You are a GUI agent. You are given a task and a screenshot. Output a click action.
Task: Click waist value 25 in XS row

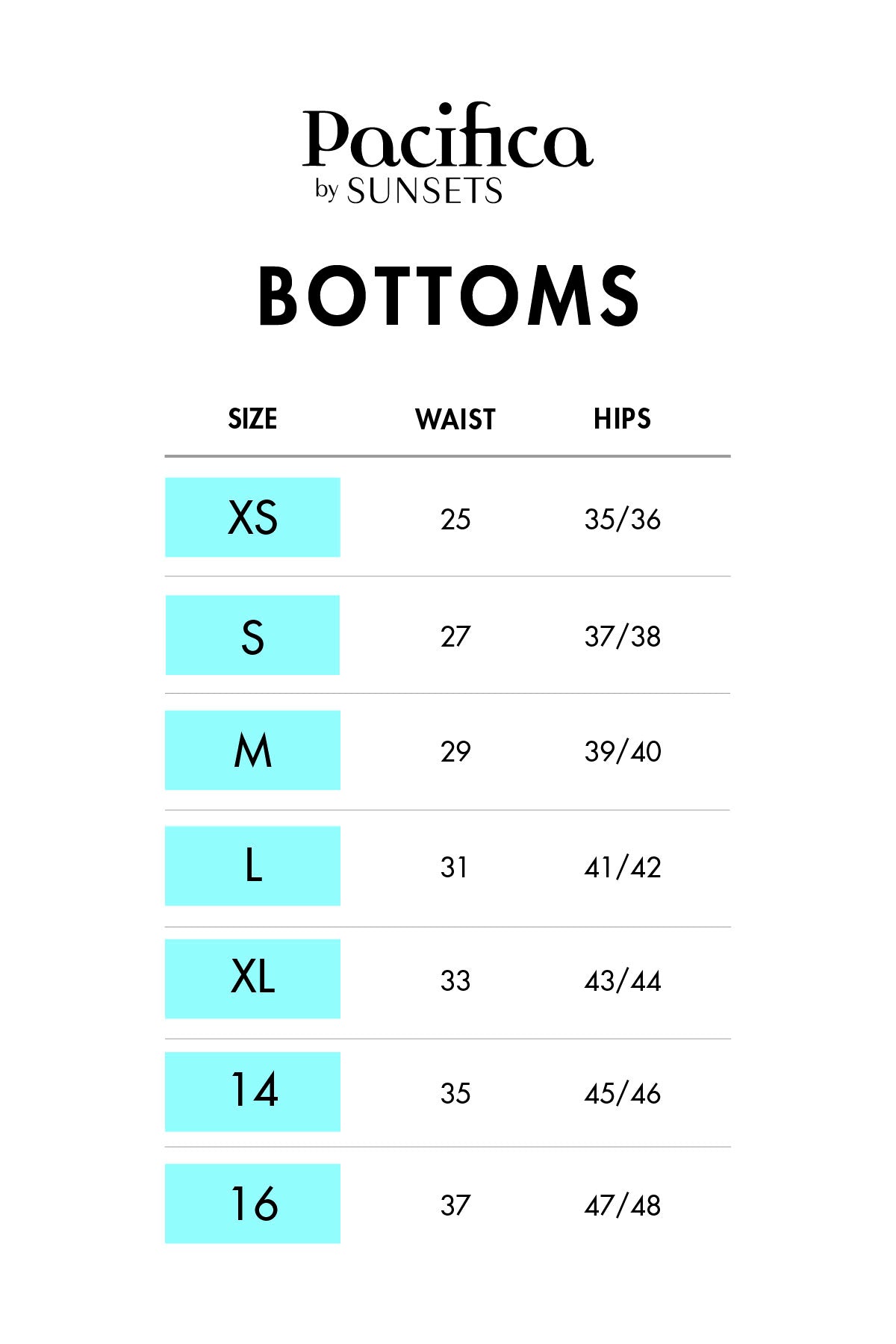(x=455, y=520)
